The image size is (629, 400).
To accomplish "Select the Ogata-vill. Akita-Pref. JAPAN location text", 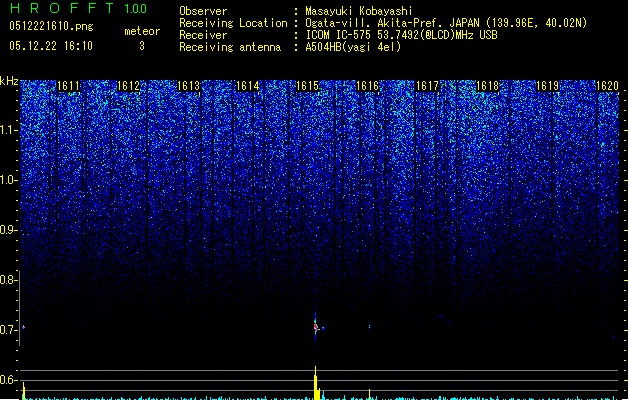I will (446, 23).
